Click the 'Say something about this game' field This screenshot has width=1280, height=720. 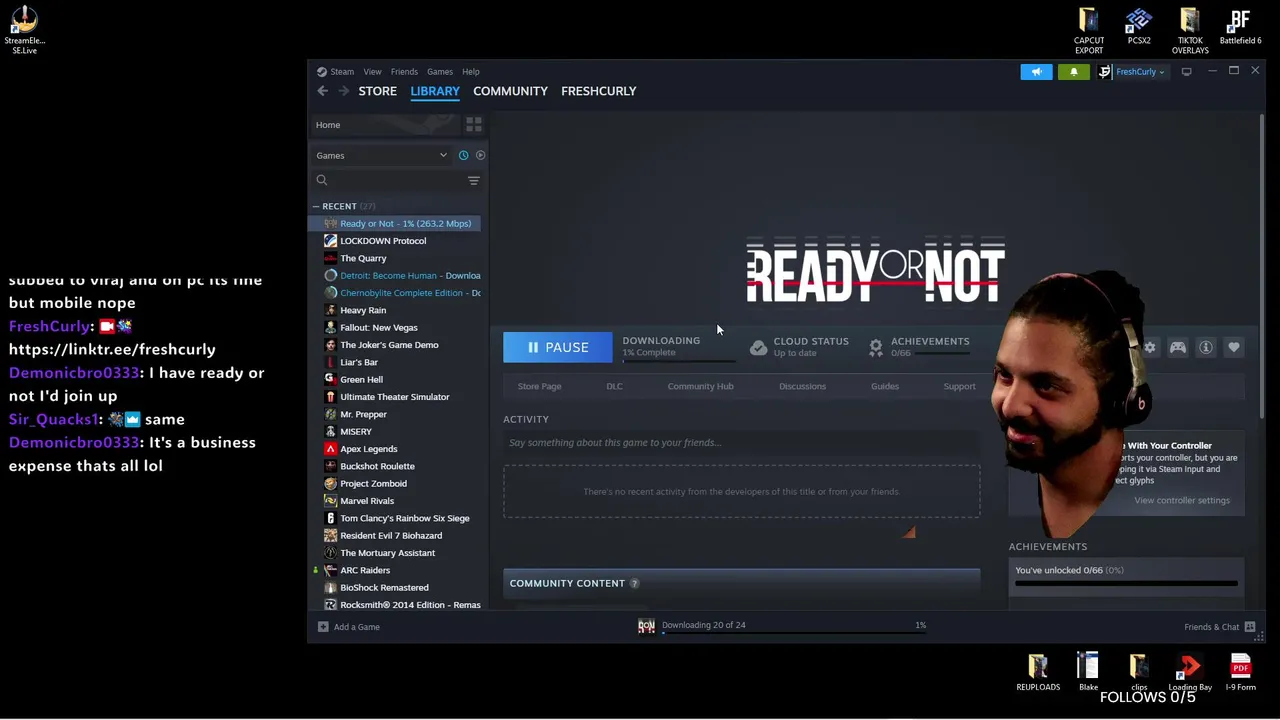(741, 442)
